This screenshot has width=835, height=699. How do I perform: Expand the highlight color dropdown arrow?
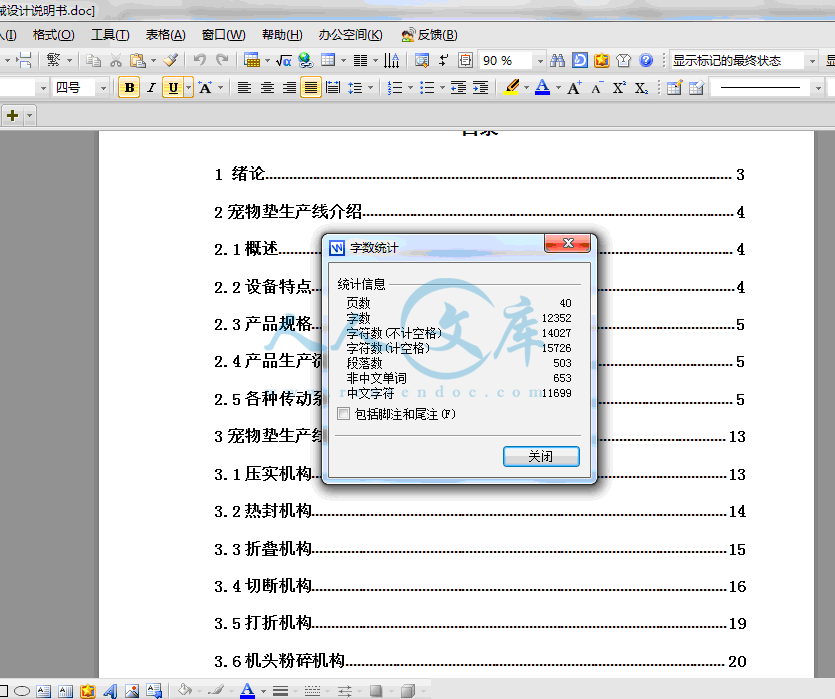click(526, 88)
